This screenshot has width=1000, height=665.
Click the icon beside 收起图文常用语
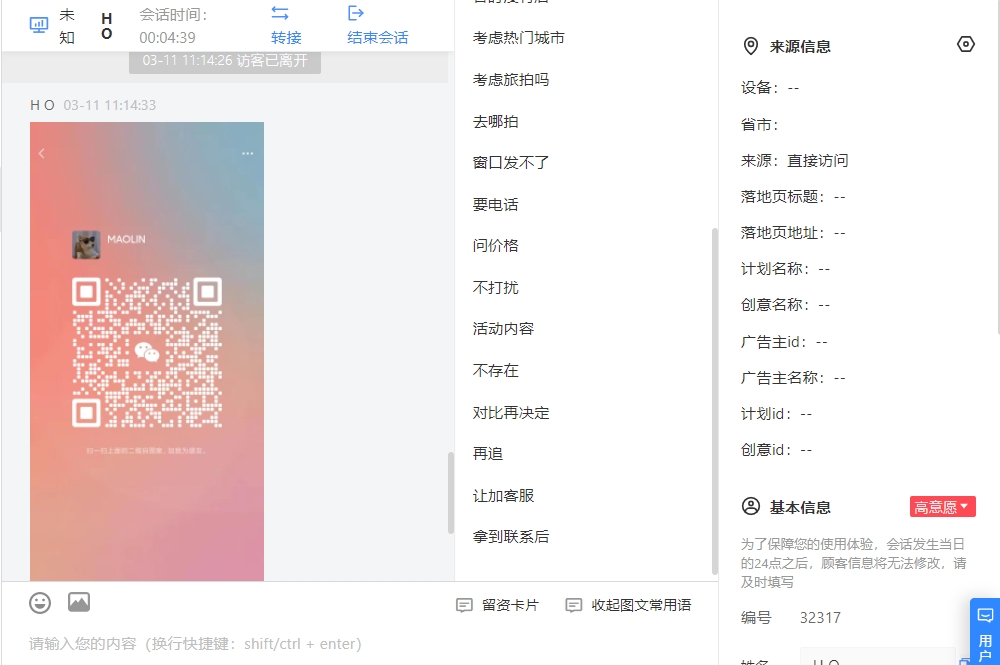574,605
